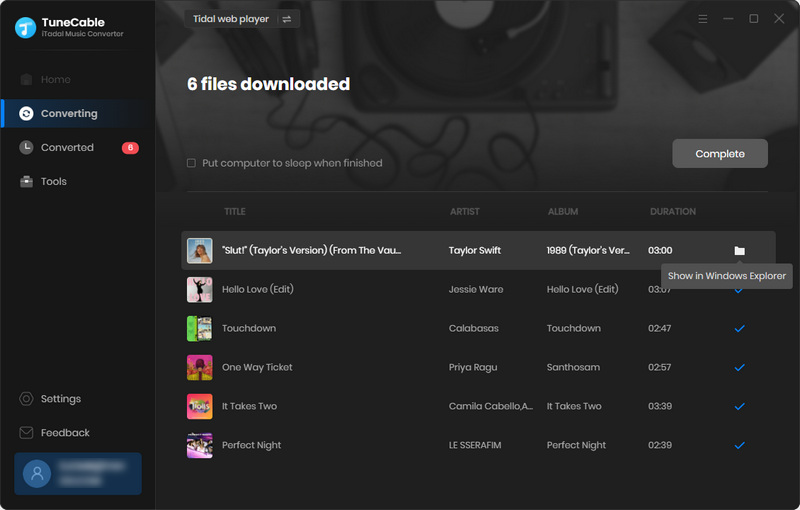
Task: Click artist Calabasas
Action: [473, 328]
